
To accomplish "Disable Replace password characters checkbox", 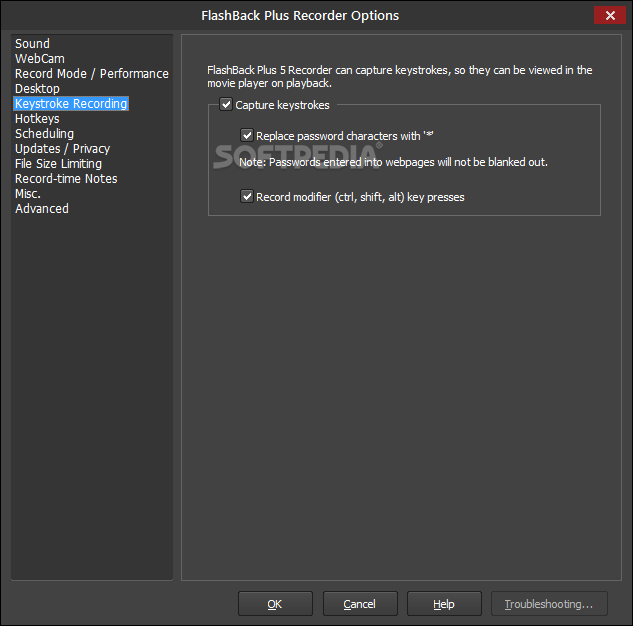I will click(247, 136).
